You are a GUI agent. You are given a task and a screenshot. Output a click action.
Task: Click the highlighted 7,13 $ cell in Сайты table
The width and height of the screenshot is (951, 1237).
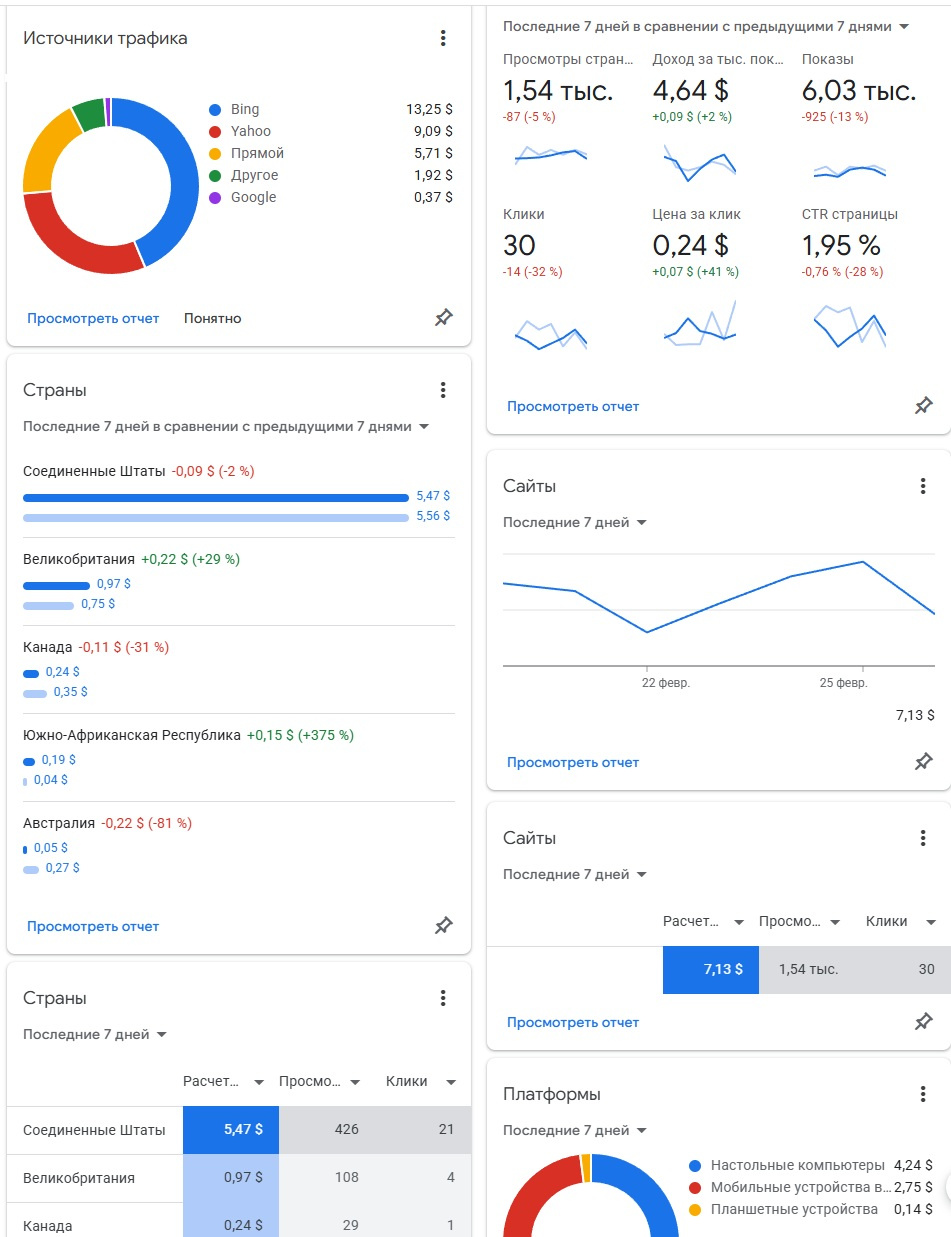click(x=711, y=970)
